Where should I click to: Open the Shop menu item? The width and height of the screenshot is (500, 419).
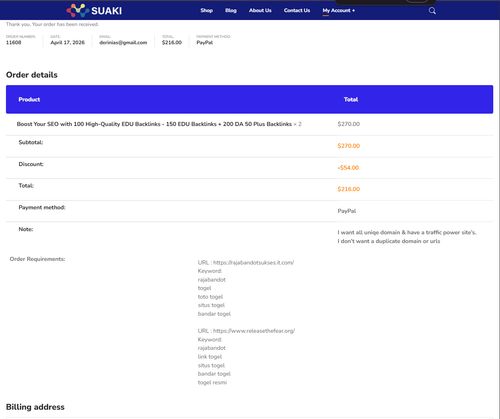tap(207, 10)
